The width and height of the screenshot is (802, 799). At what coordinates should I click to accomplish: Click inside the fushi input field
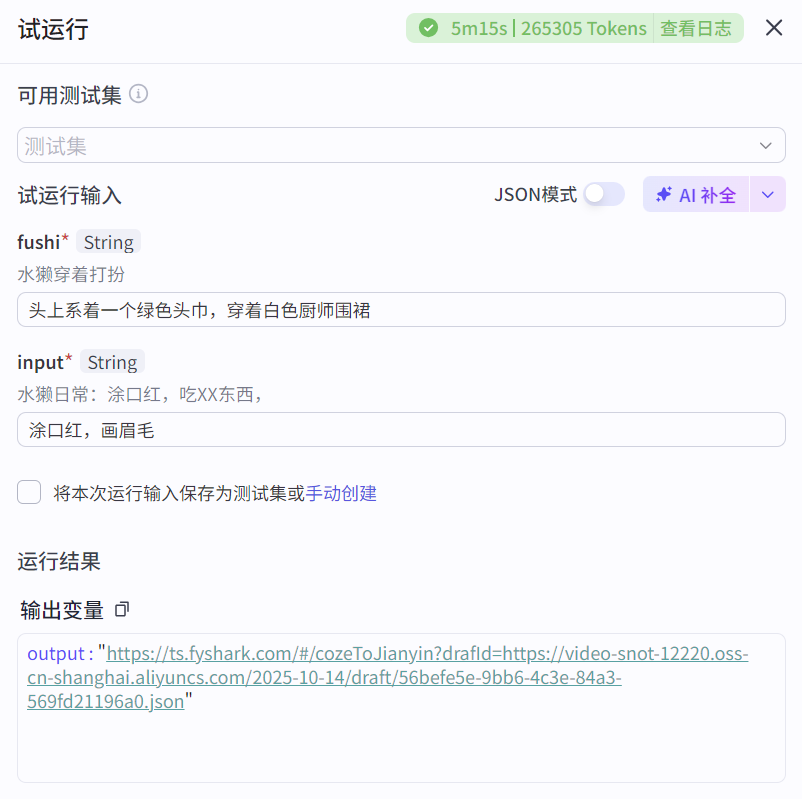pyautogui.click(x=400, y=309)
